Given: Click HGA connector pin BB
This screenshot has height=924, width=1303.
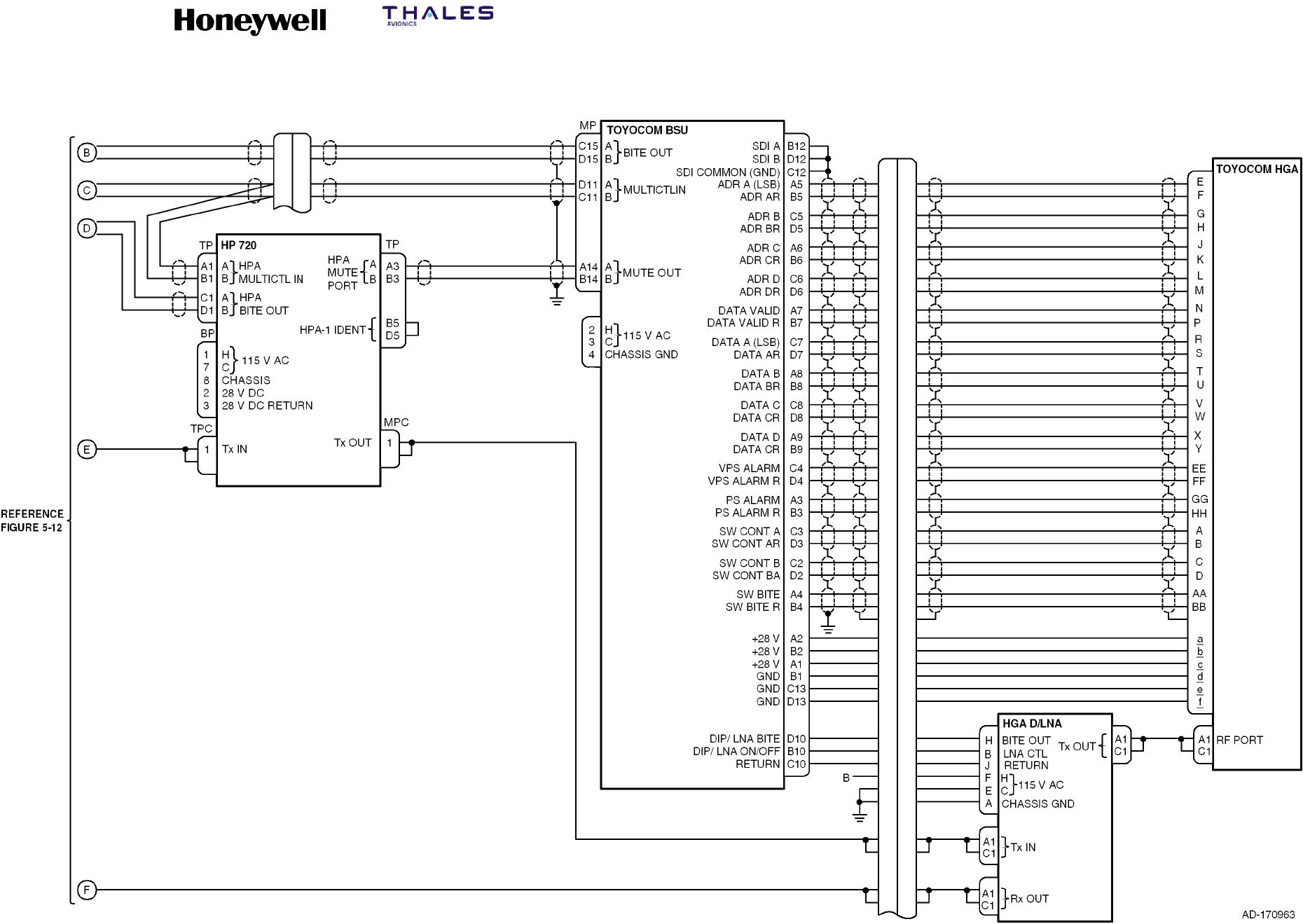Looking at the screenshot, I should click(1199, 607).
